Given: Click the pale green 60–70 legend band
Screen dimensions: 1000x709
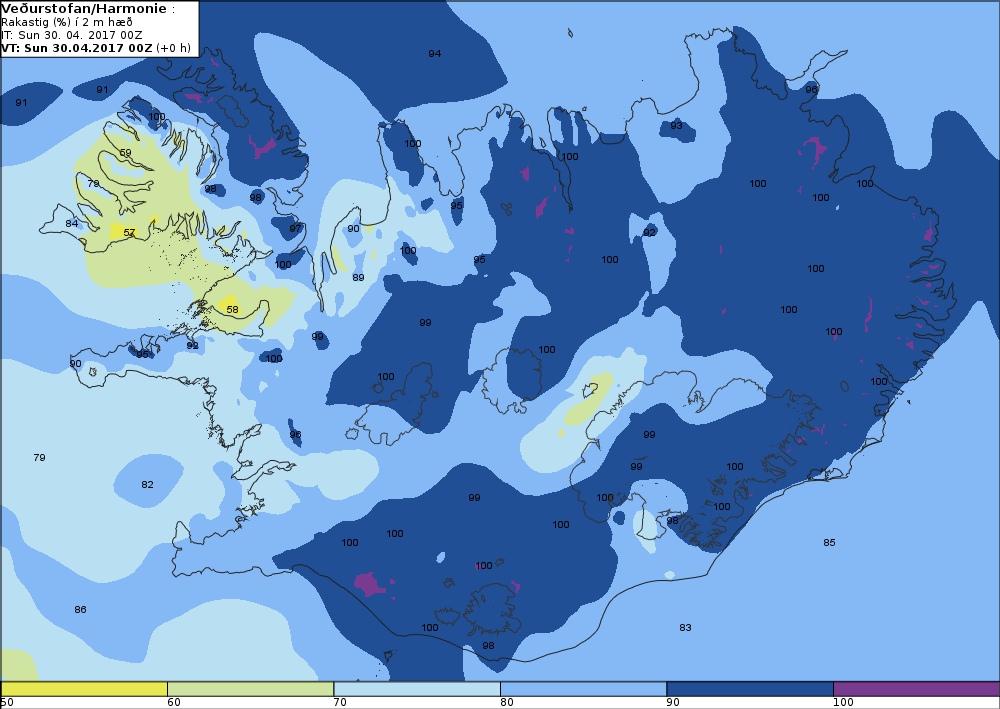Looking at the screenshot, I should pyautogui.click(x=250, y=689).
